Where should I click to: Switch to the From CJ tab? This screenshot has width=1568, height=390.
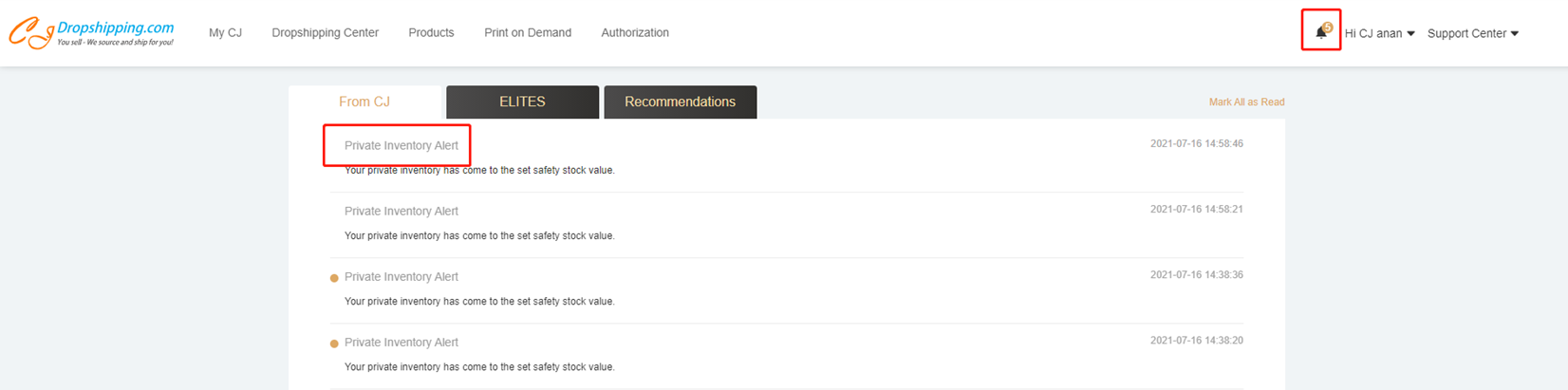(364, 102)
